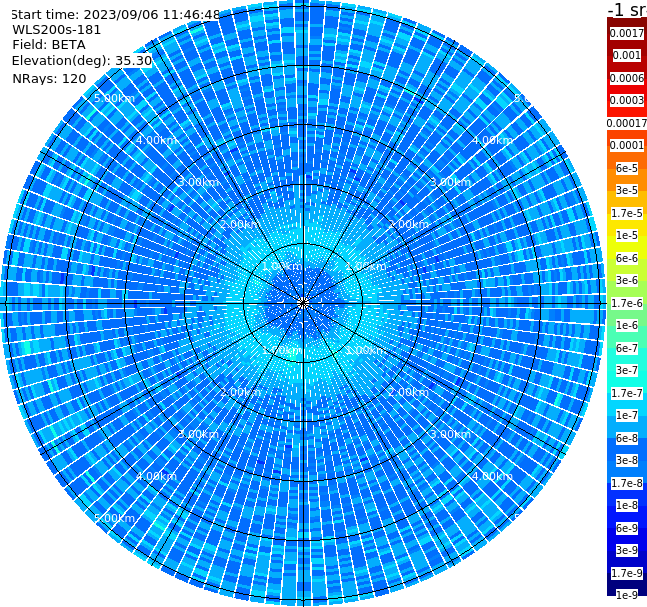Select the 3e-8 colorbar label
The height and width of the screenshot is (607, 647).
[x=627, y=460]
